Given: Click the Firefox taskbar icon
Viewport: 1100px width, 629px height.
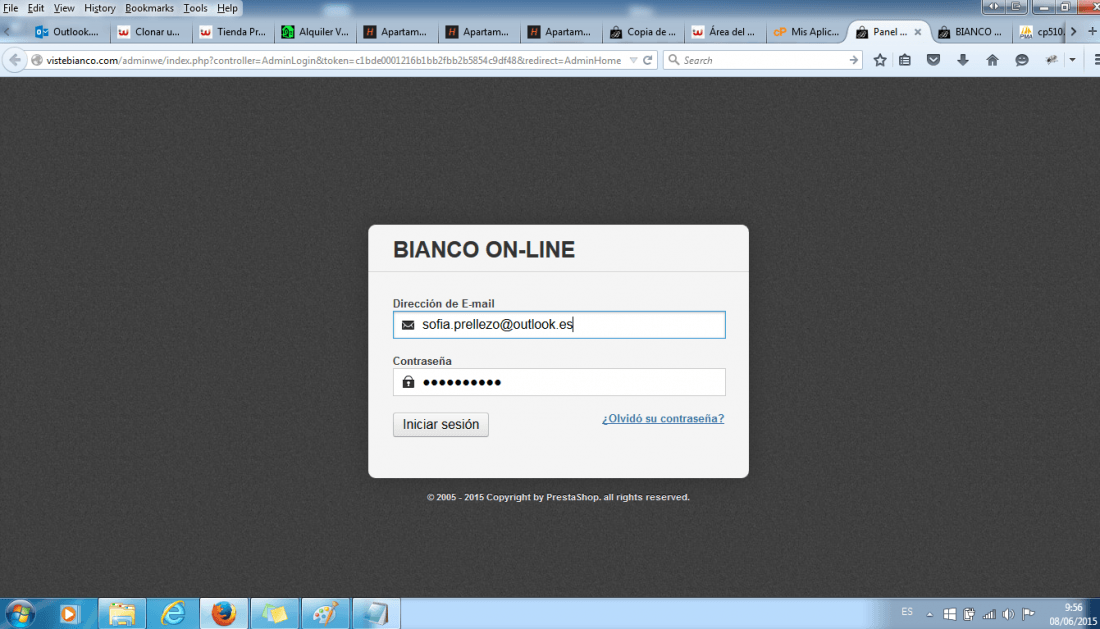Looking at the screenshot, I should (x=224, y=614).
